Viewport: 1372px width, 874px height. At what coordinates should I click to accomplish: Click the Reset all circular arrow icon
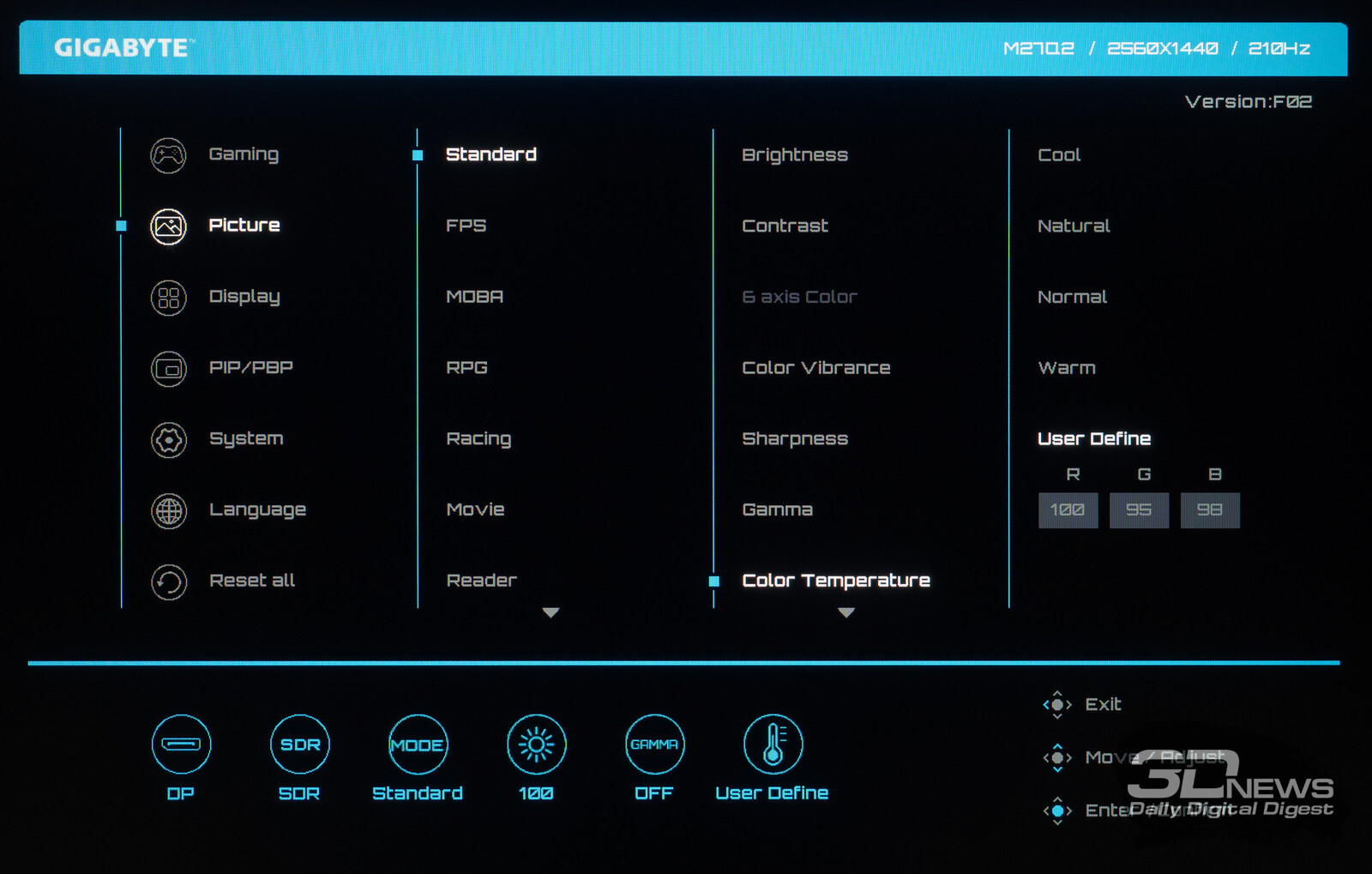(168, 582)
